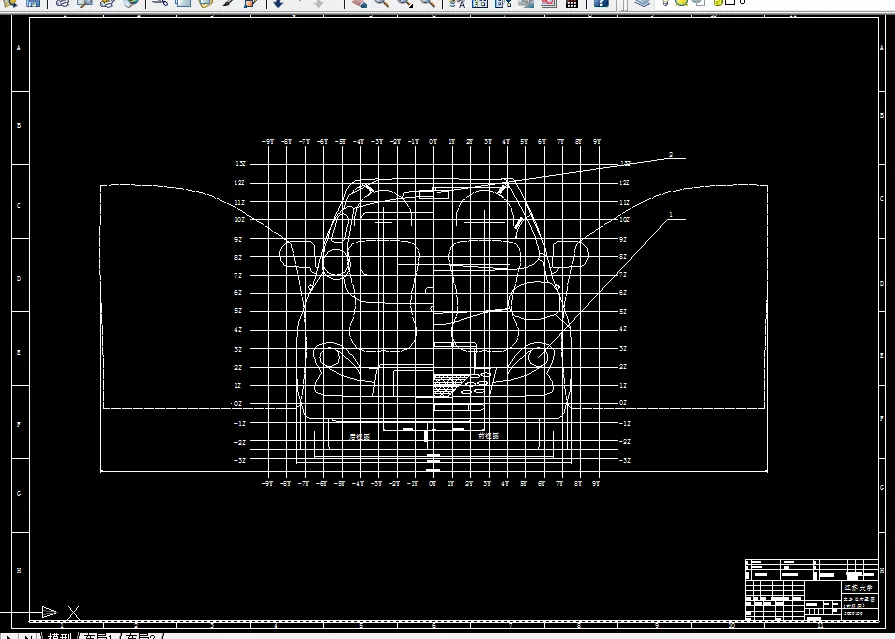Select the Match Properties brush icon
Viewport: 895px width, 639px height.
tap(228, 3)
